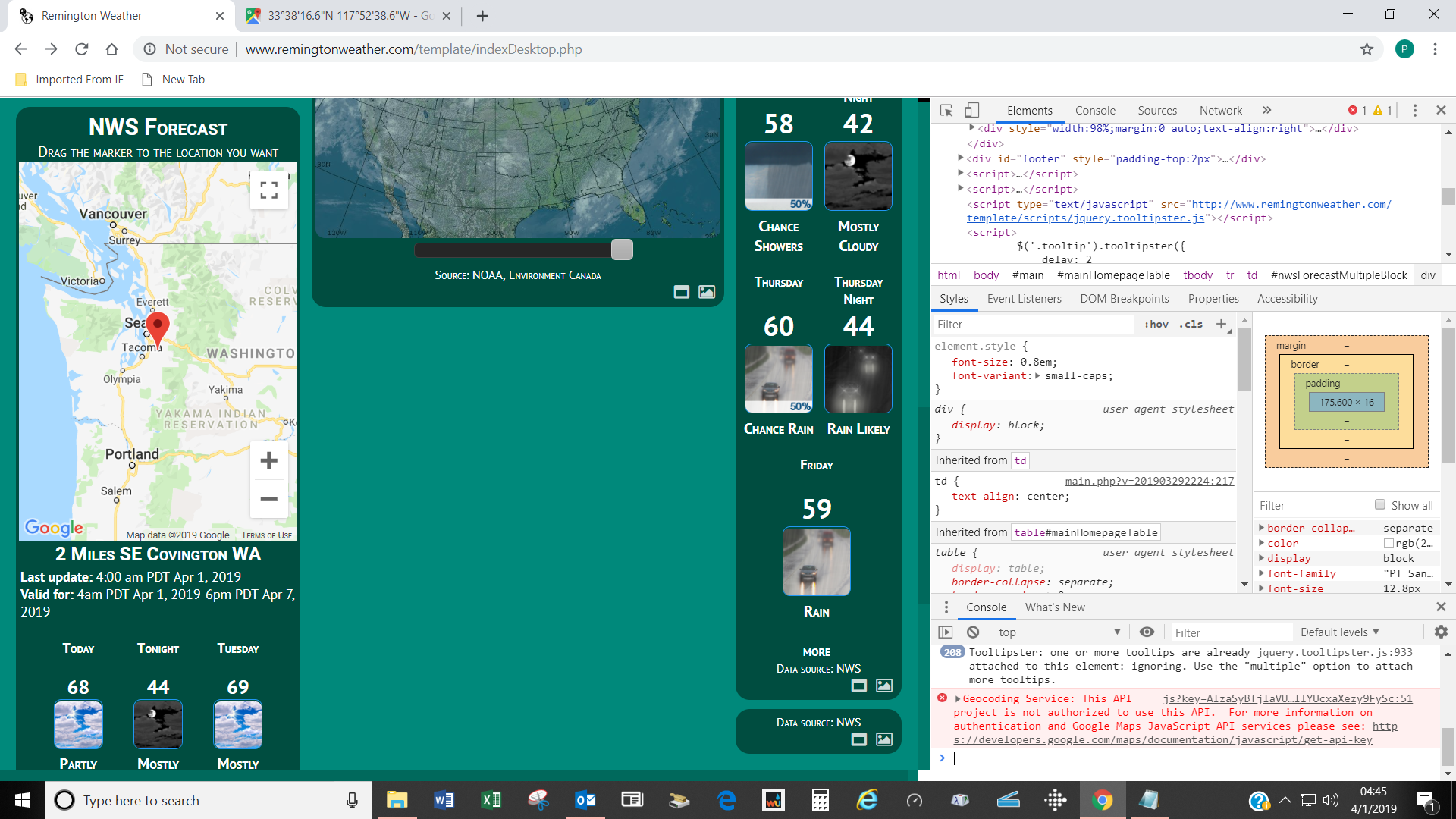The height and width of the screenshot is (819, 1456).
Task: Create live expression eye icon
Action: [1147, 632]
